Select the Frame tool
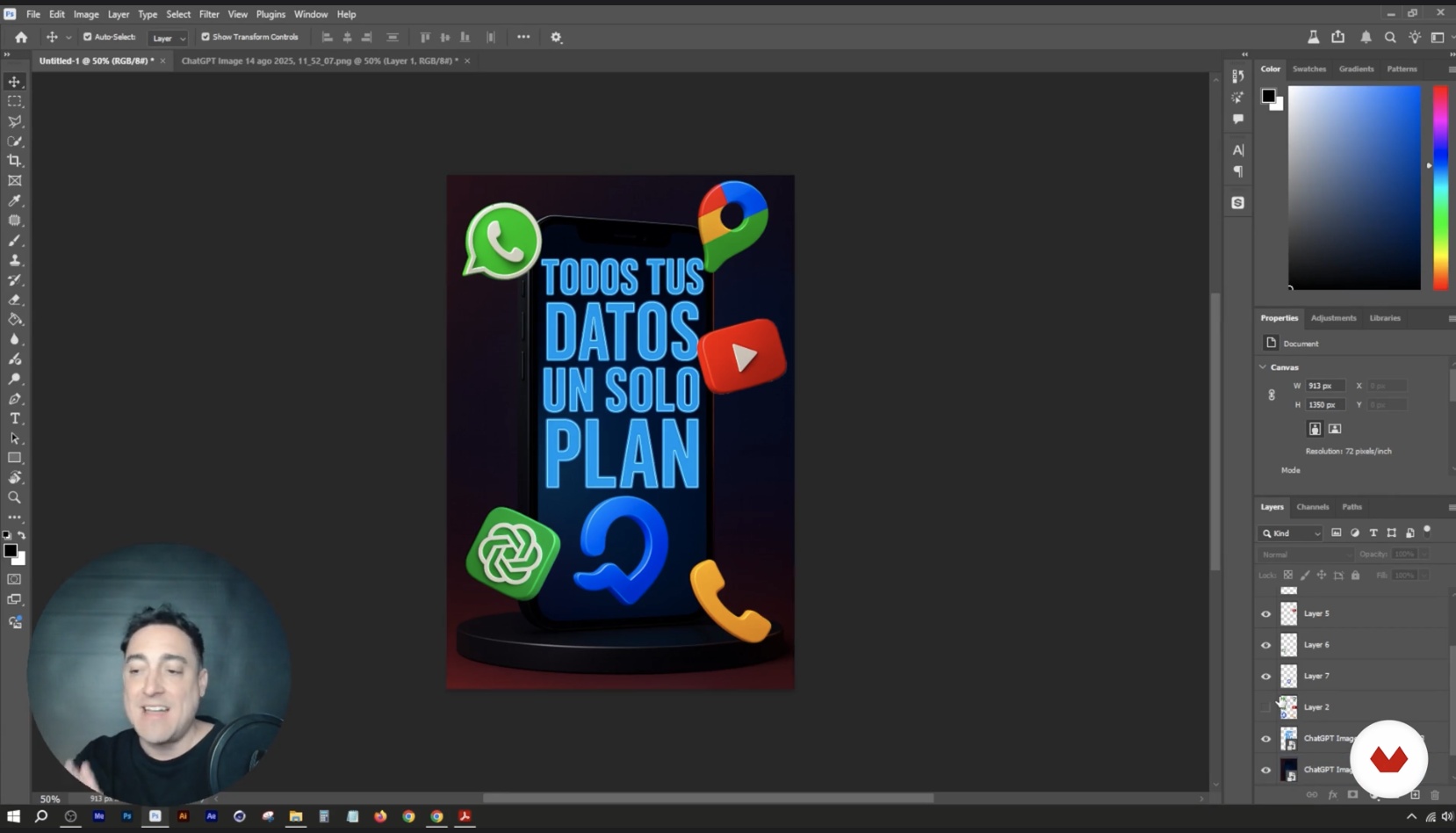The image size is (1456, 833). 15,181
